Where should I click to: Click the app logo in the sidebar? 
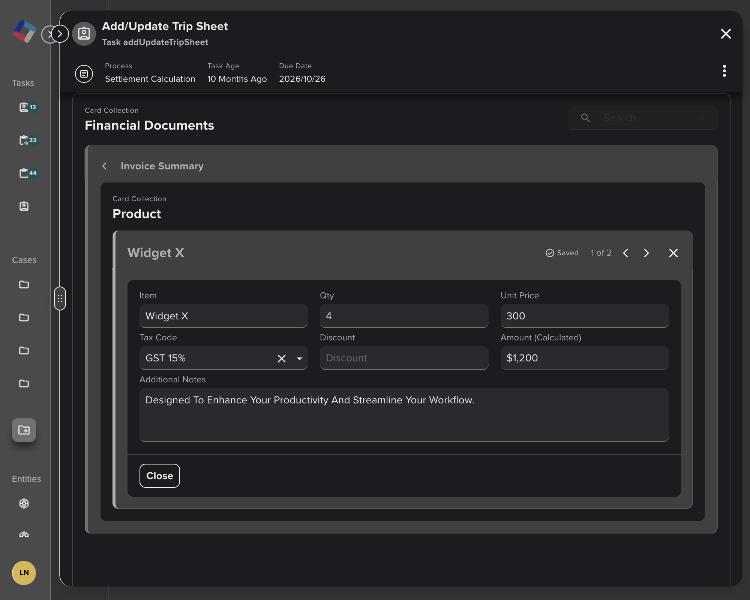(x=24, y=31)
